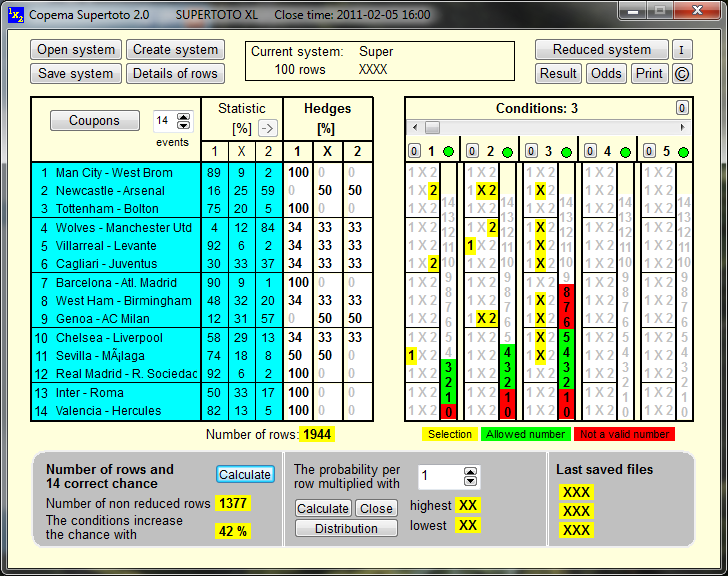The image size is (728, 576).
Task: Reset condition 1 with its 0 button
Action: pyautogui.click(x=414, y=151)
